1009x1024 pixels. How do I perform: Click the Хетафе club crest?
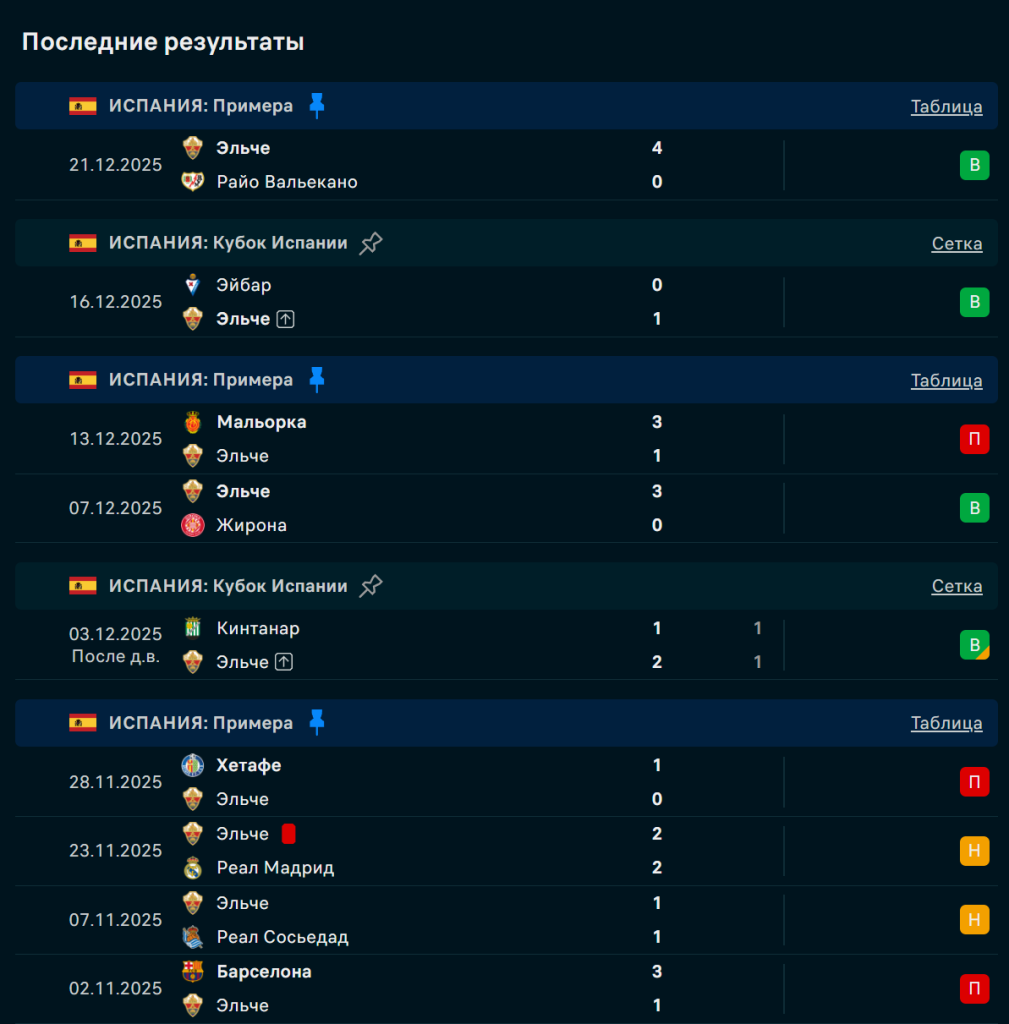(x=193, y=765)
